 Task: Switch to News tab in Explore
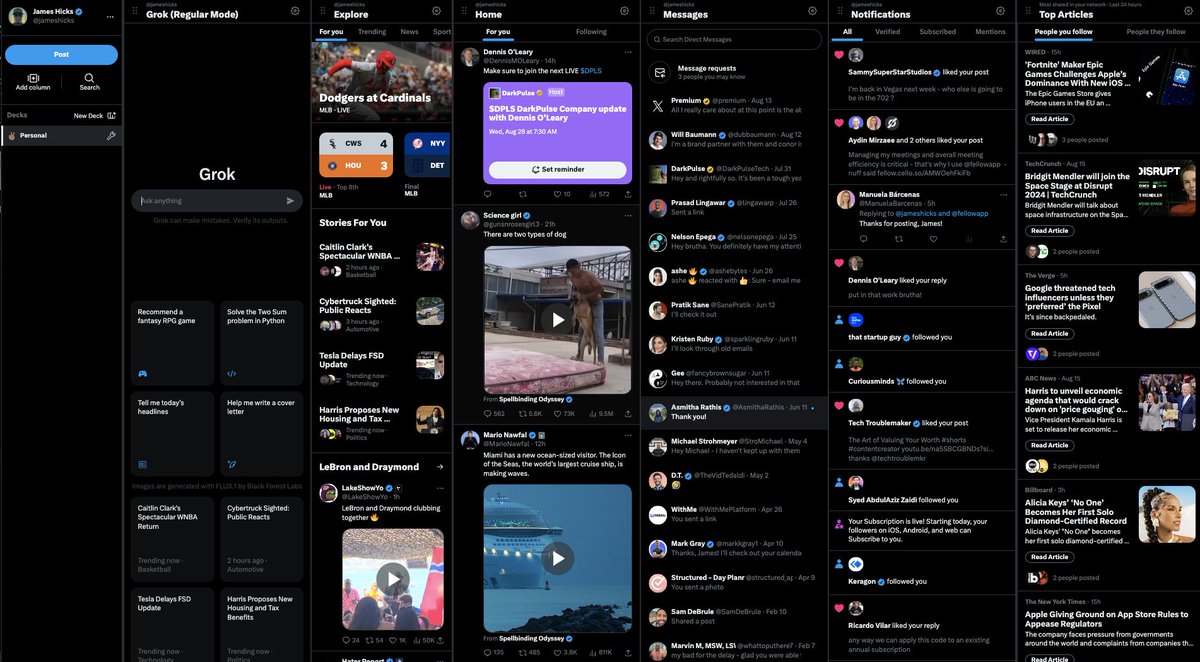click(410, 32)
